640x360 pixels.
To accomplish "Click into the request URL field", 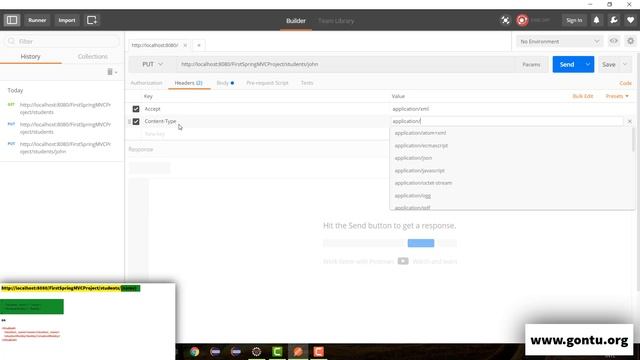I will coord(346,64).
